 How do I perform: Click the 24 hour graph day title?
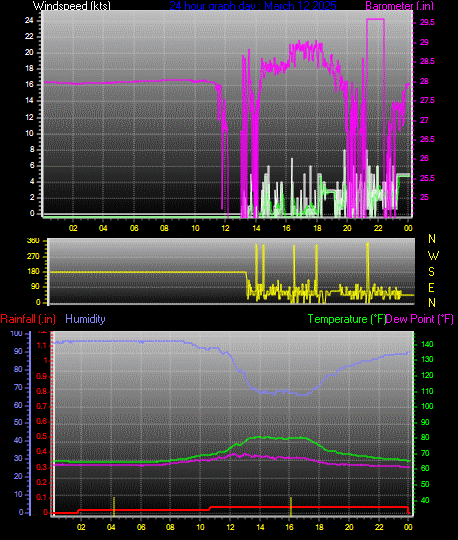click(253, 5)
